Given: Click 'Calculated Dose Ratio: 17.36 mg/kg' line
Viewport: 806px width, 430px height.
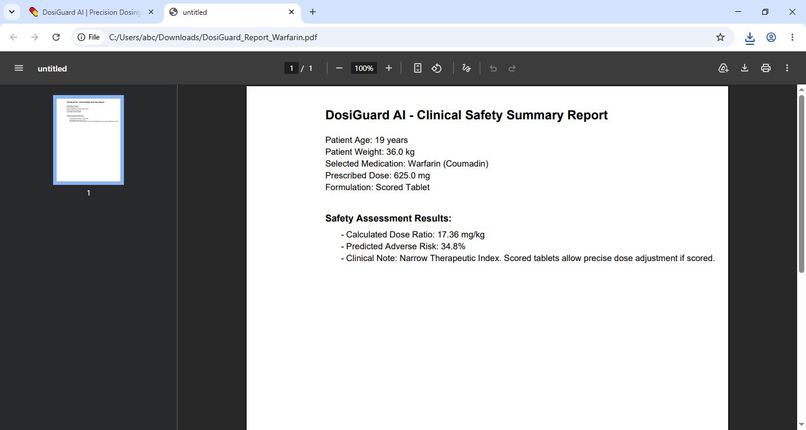Looking at the screenshot, I should click(413, 234).
